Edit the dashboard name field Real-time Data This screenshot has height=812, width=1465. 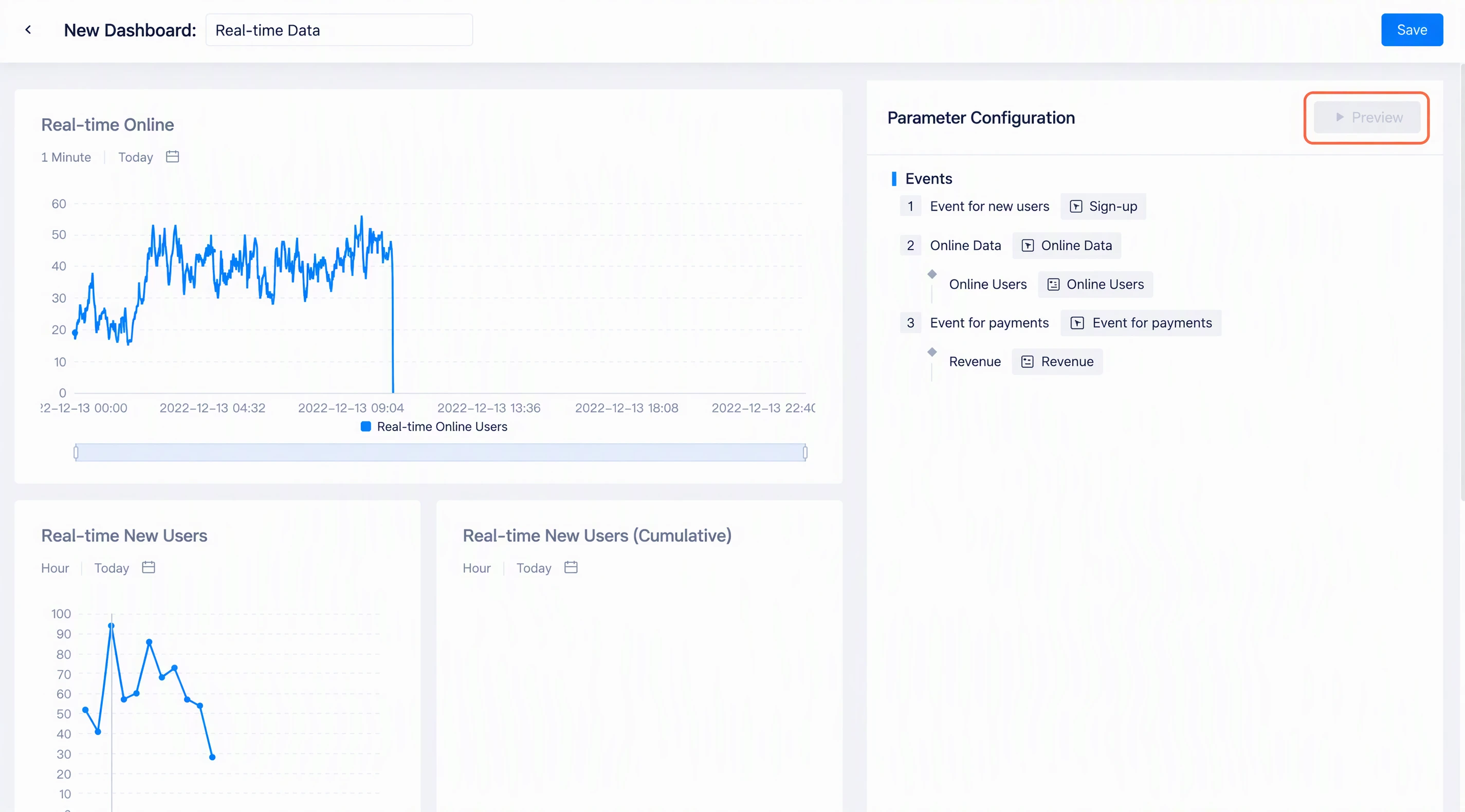click(x=339, y=30)
